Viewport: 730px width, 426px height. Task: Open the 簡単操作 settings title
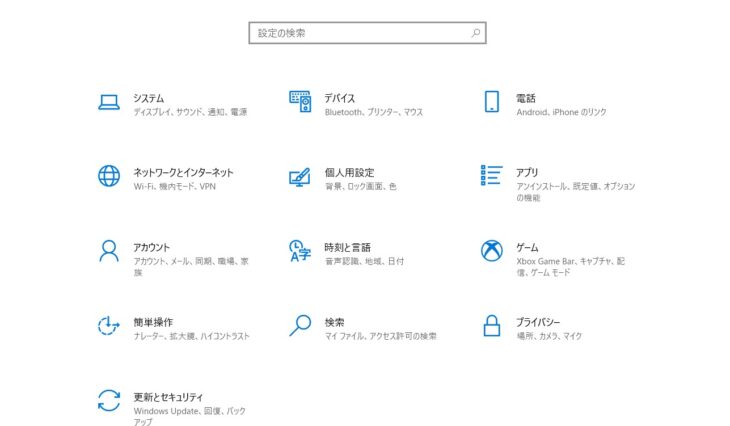[153, 322]
